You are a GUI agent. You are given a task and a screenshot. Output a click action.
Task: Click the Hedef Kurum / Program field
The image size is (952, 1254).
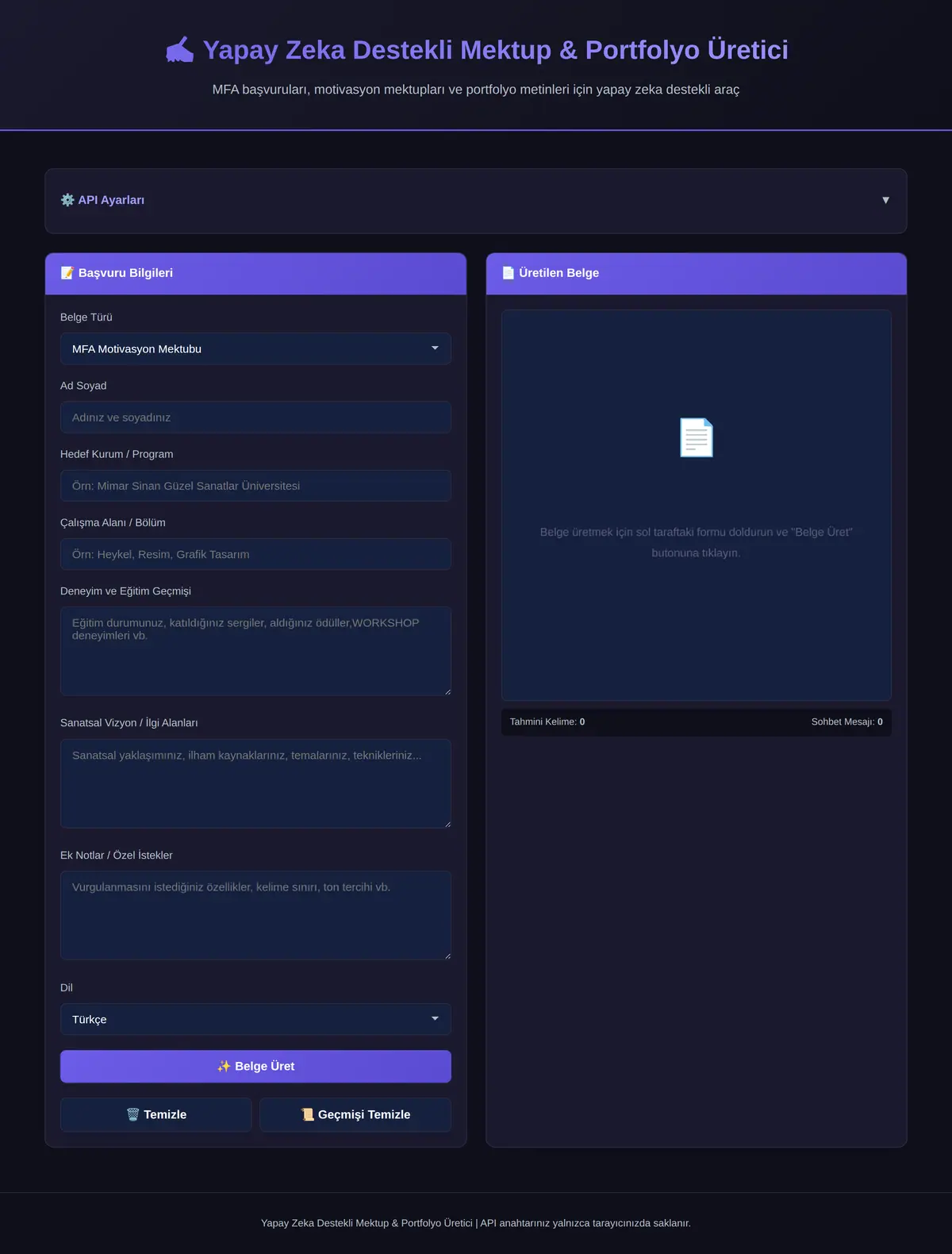(x=255, y=486)
